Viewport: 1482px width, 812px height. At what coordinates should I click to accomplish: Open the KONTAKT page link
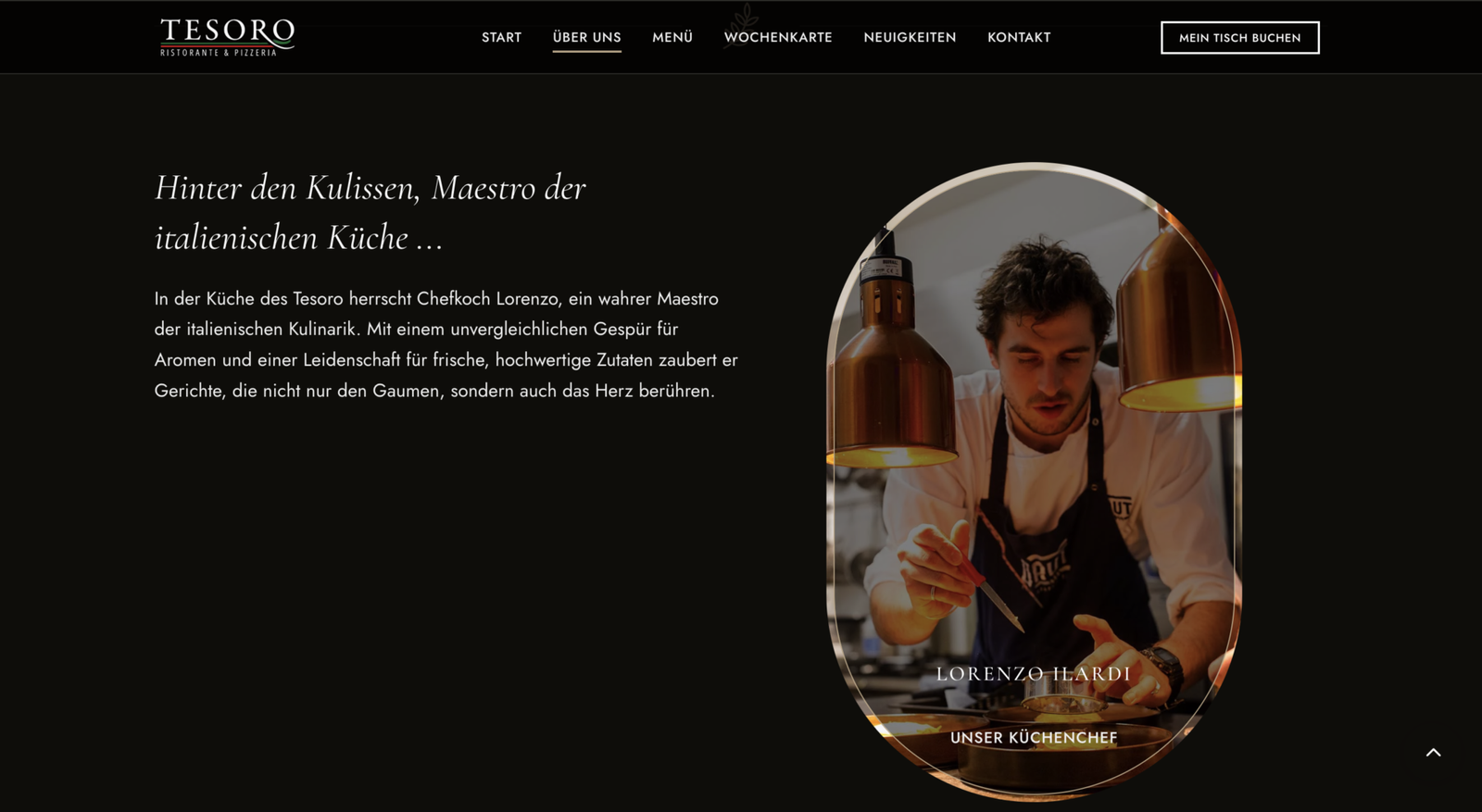[1019, 37]
